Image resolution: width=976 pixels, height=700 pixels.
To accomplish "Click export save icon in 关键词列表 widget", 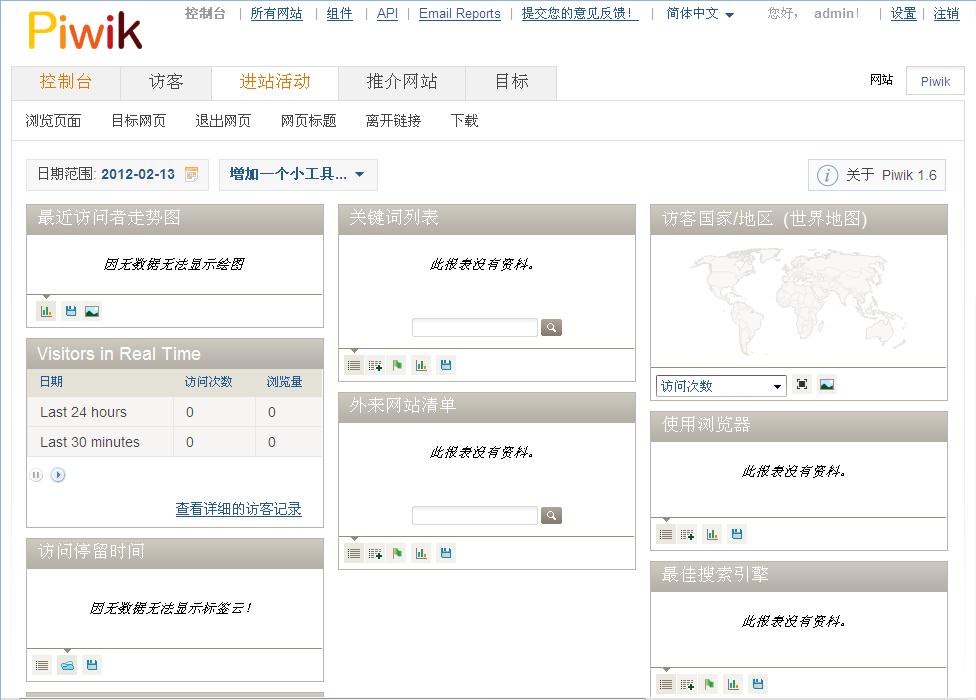I will click(446, 365).
